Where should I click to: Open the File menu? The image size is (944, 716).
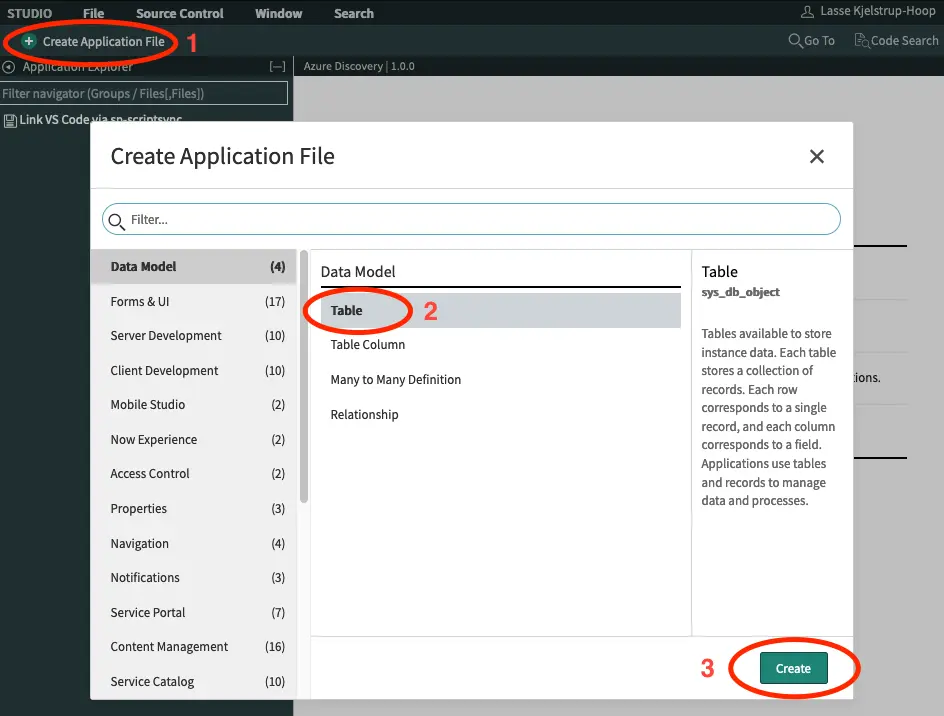(x=93, y=13)
